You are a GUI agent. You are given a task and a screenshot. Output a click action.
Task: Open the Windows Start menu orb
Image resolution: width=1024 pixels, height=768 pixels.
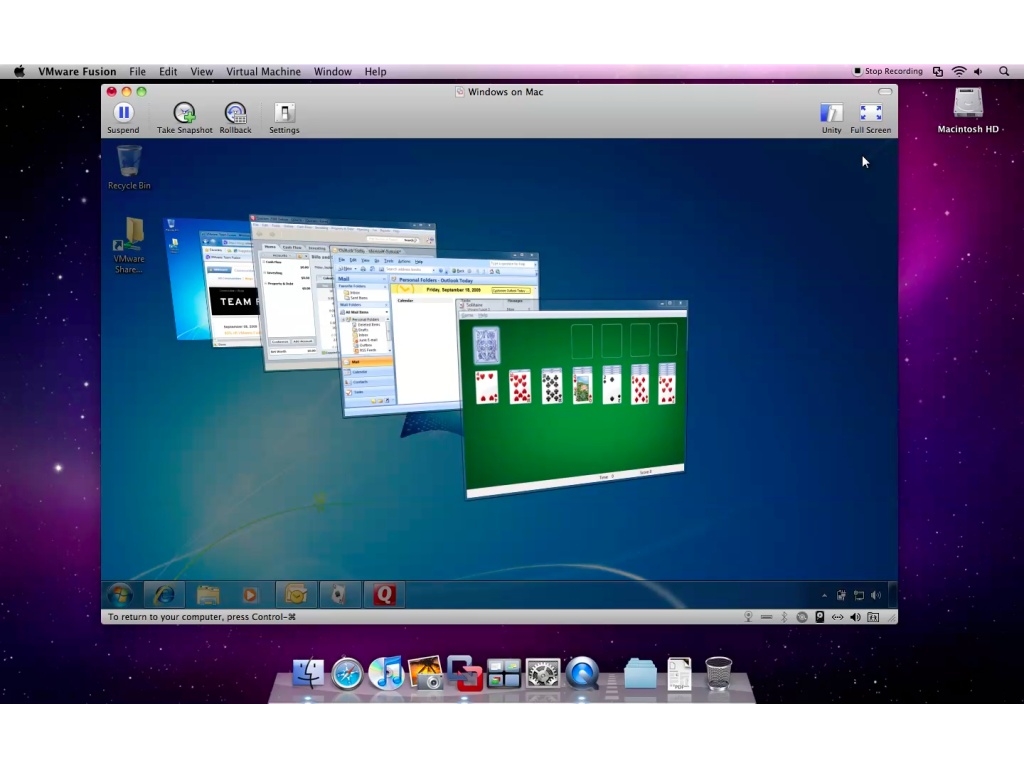(120, 595)
